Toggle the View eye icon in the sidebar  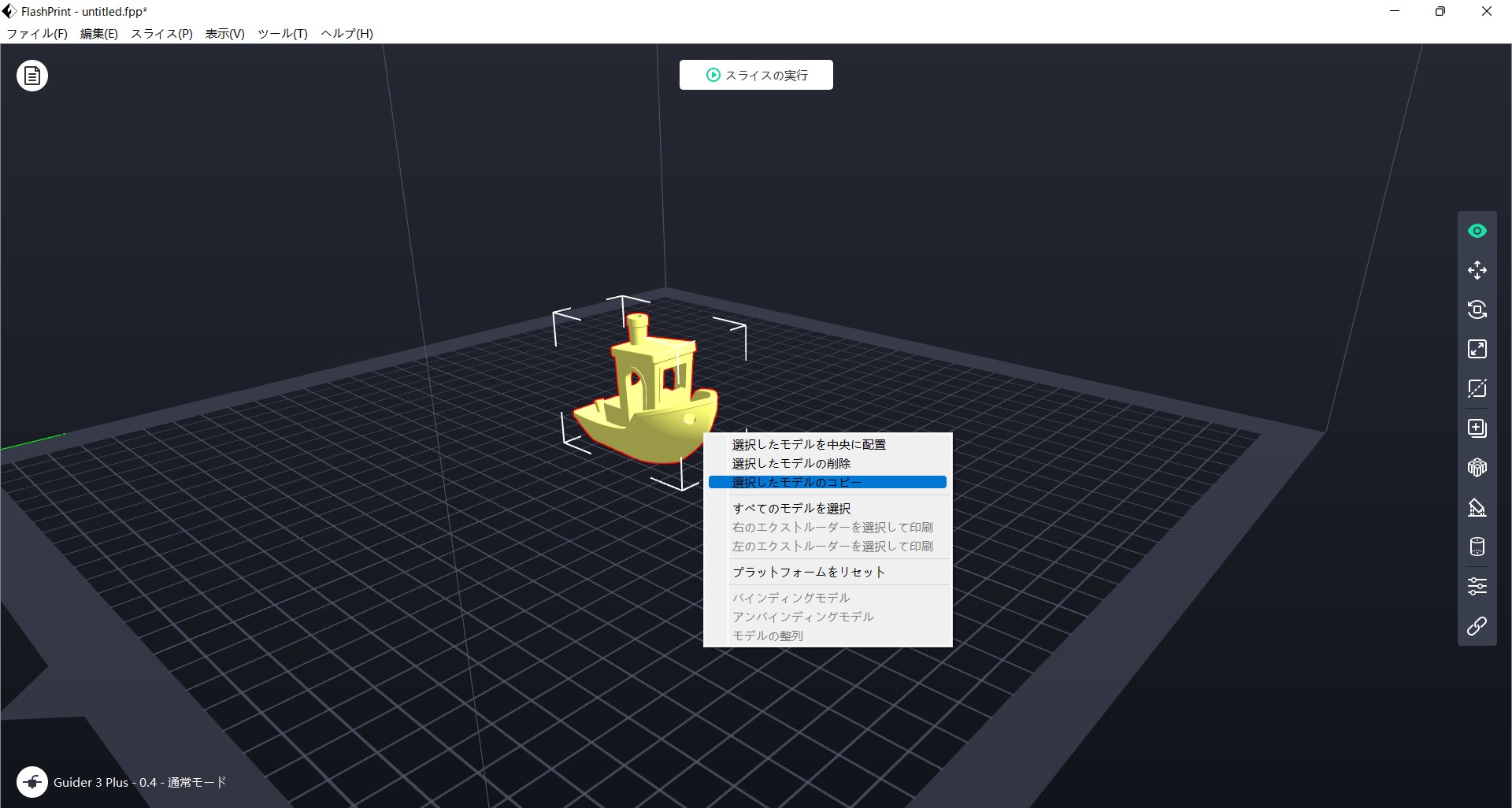point(1477,230)
